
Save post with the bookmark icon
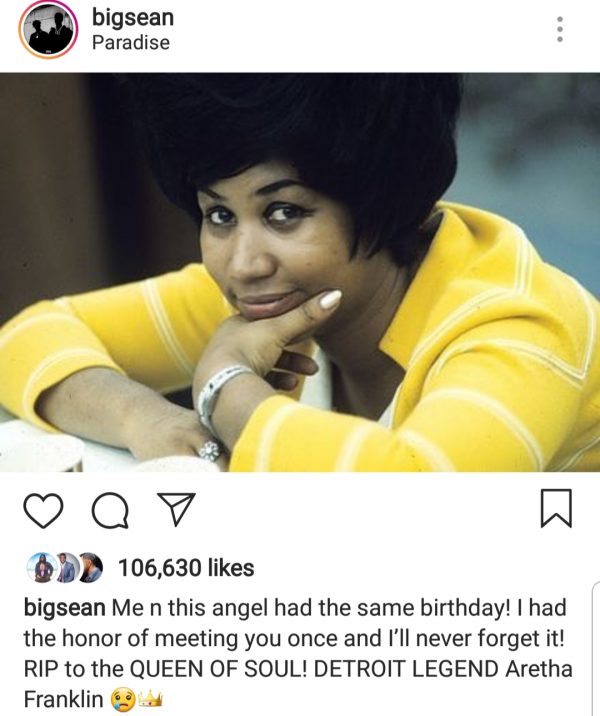tap(556, 507)
